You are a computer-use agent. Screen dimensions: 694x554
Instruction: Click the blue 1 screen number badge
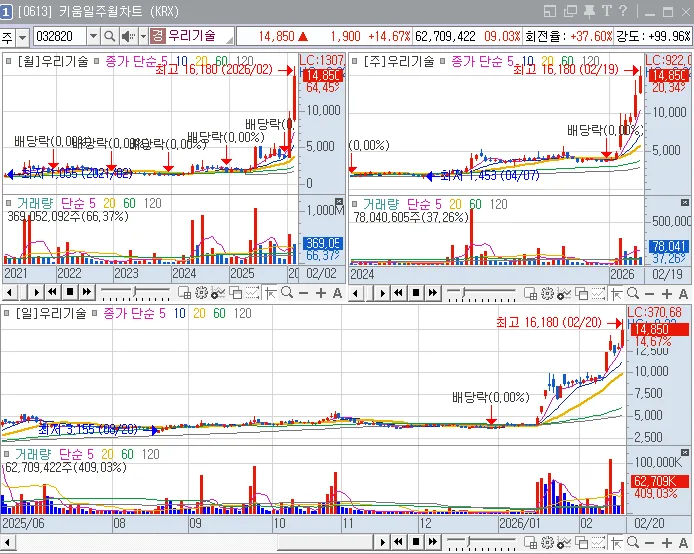tap(6, 12)
